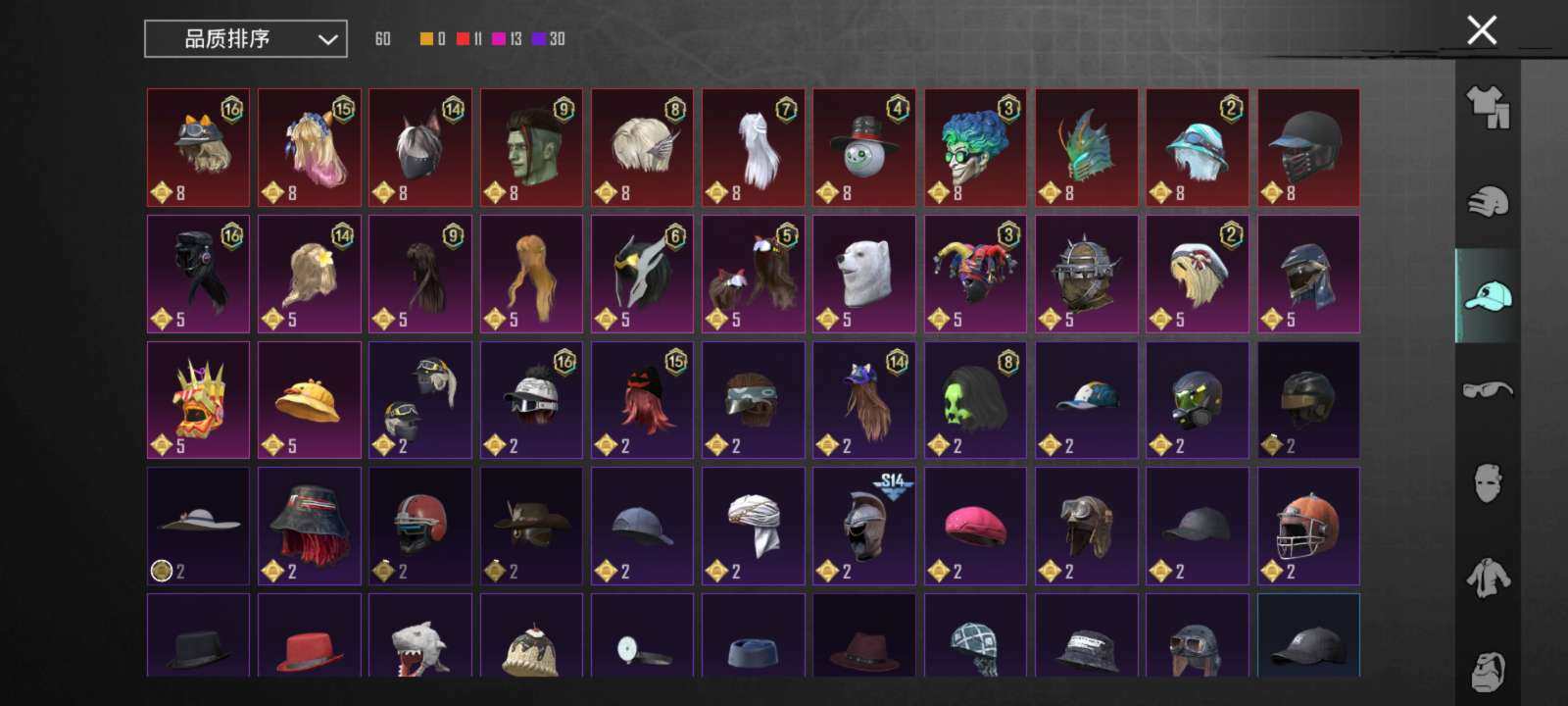Select the S14 season helmet item
This screenshot has width=1568, height=706.
(x=863, y=527)
